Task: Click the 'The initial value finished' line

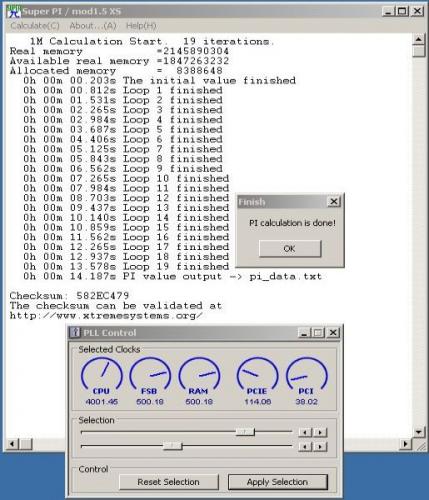Action: click(x=159, y=81)
